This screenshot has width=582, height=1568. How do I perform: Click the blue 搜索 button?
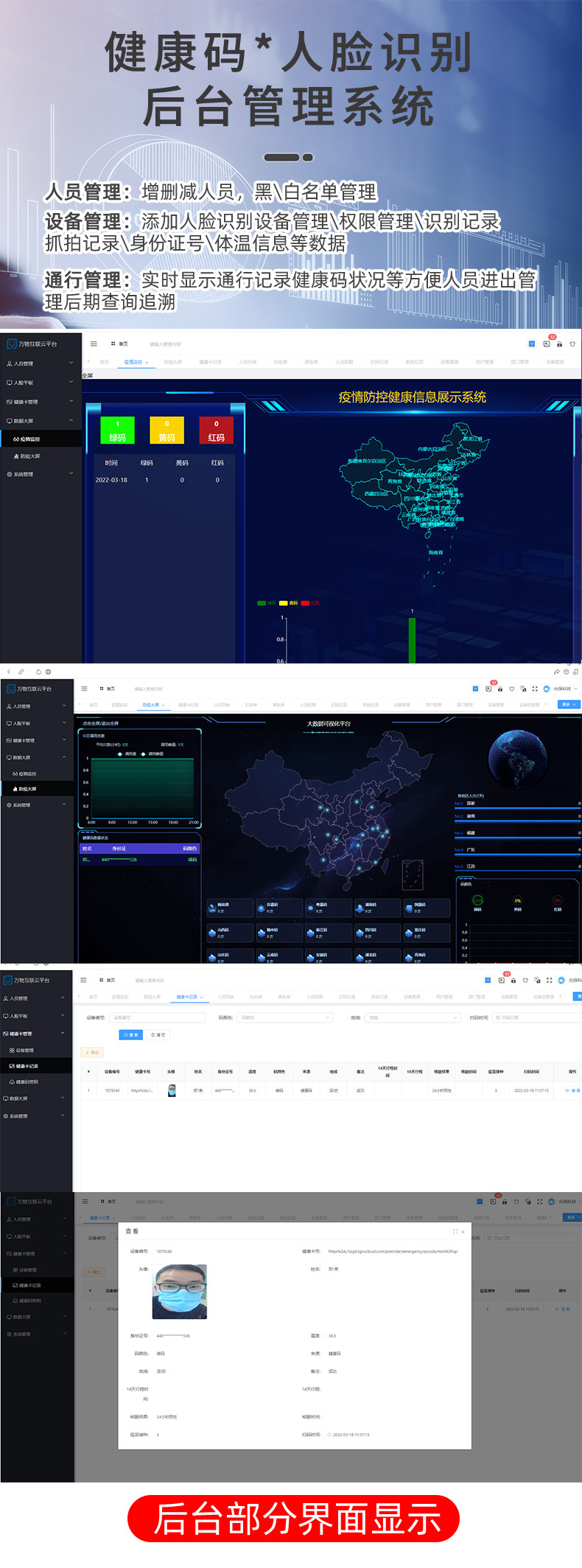[x=130, y=1035]
